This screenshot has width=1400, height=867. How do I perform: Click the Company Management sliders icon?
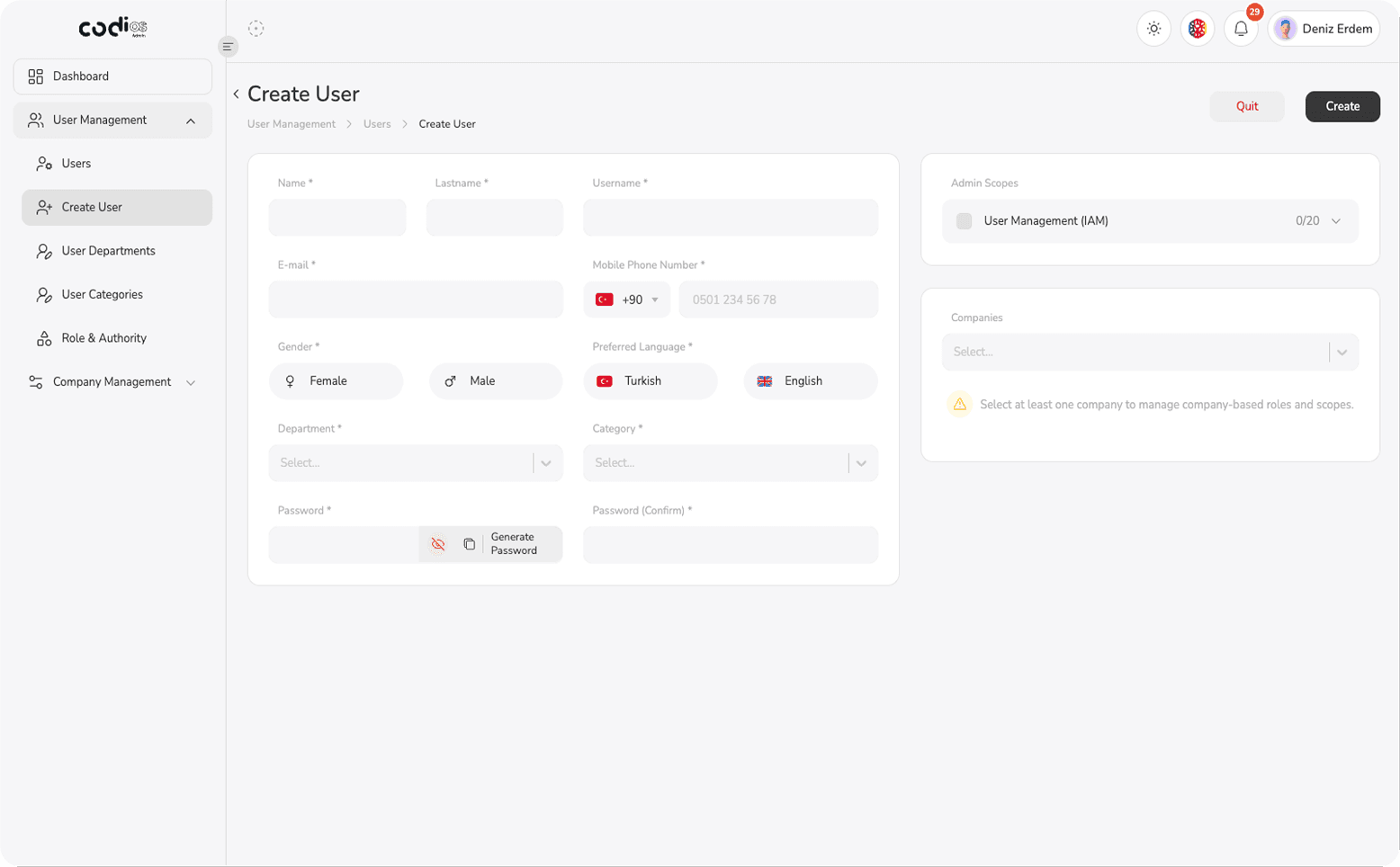(x=35, y=382)
